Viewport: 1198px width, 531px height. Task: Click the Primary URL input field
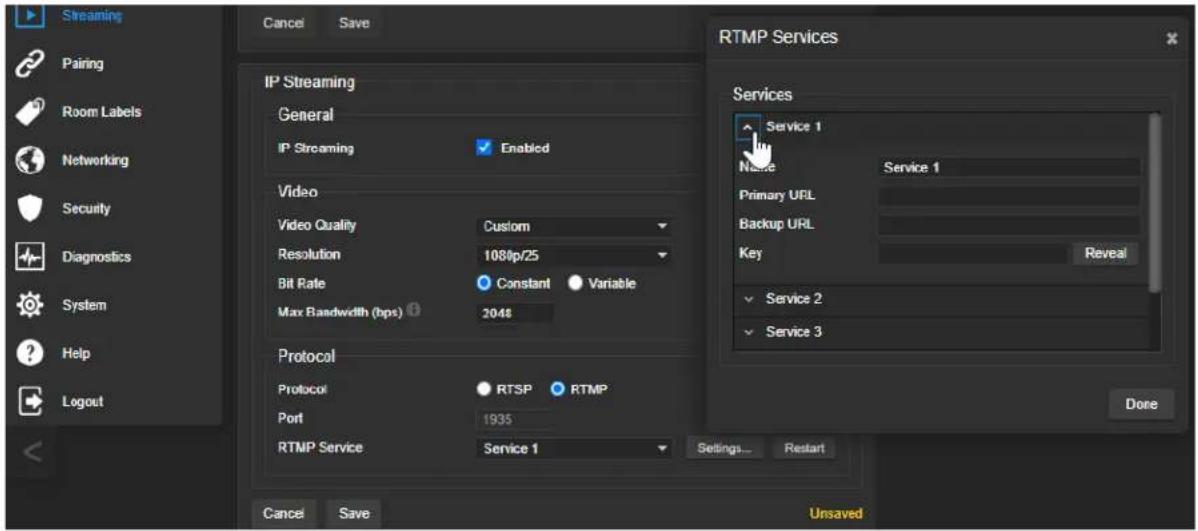point(1009,196)
